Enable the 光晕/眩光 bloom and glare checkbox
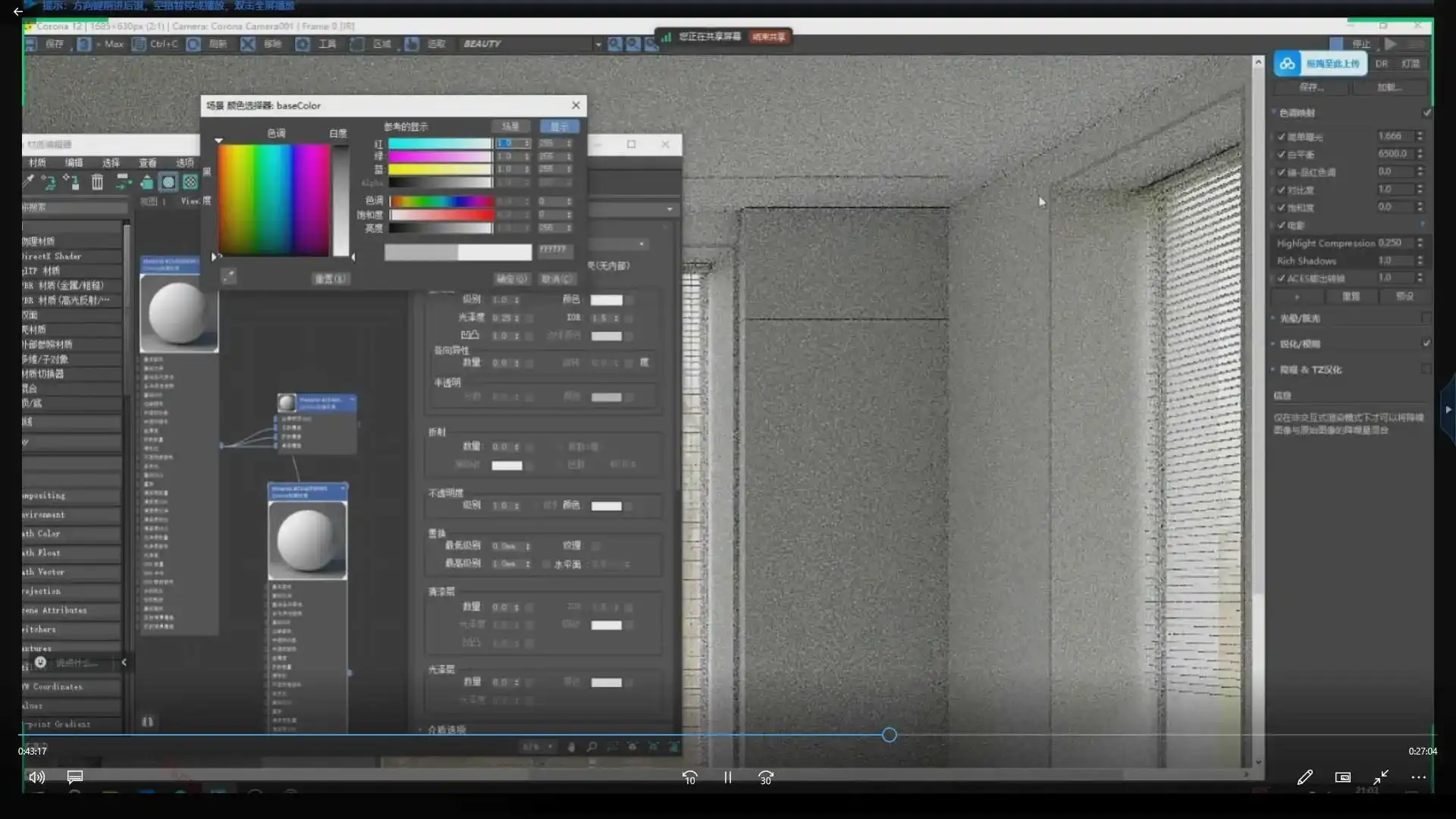This screenshot has height=819, width=1456. 1426,318
